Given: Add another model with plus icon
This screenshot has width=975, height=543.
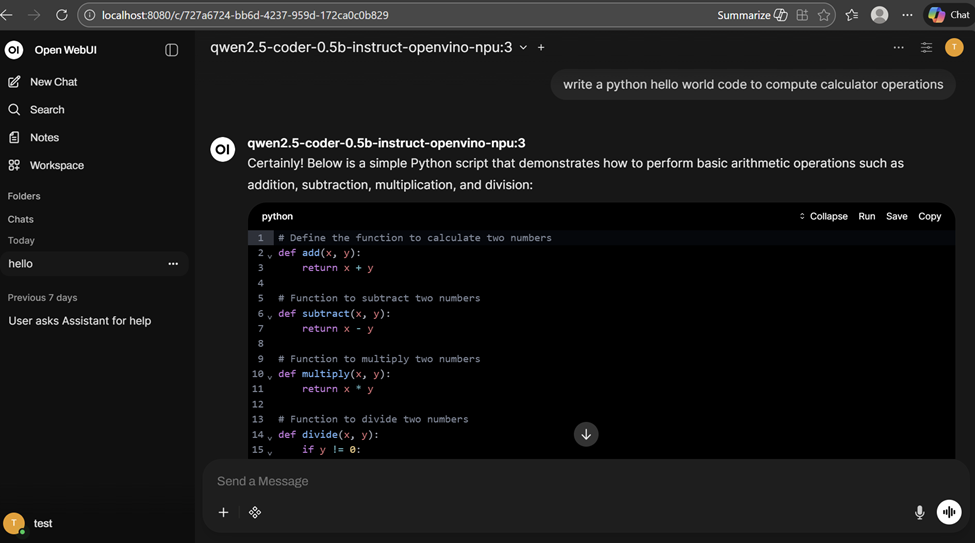Looking at the screenshot, I should pyautogui.click(x=541, y=48).
